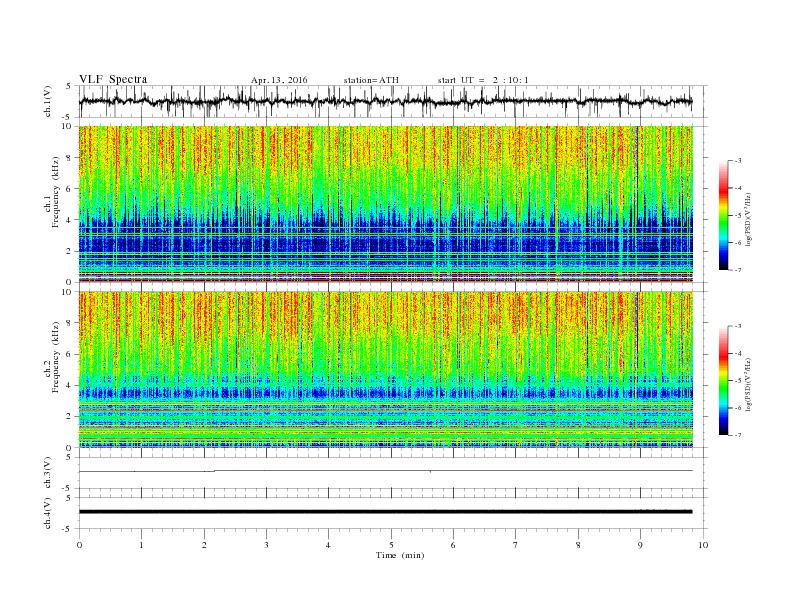This screenshot has width=792, height=612.
Task: Click inside the ch.1 frequency spectrogram panel
Action: pyautogui.click(x=385, y=204)
